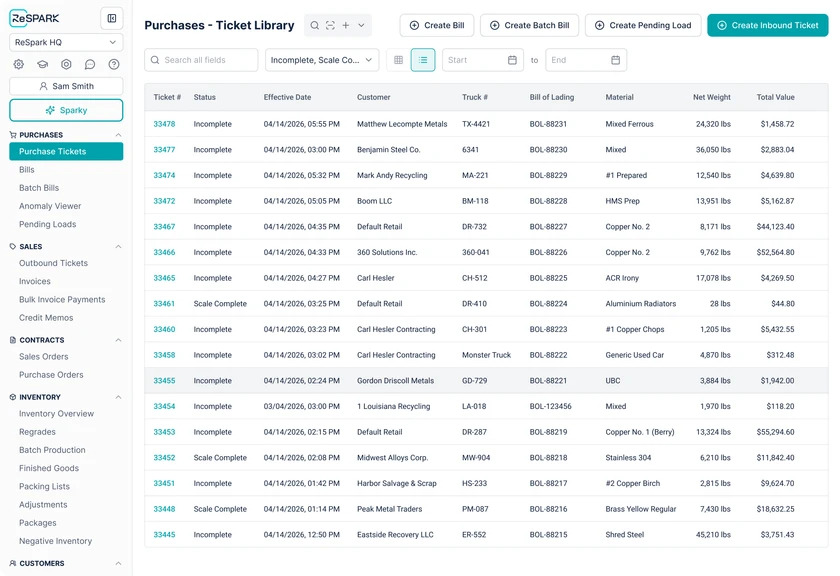Collapse the CUSTOMERS section
Screen dimensions: 840x576
[118, 564]
